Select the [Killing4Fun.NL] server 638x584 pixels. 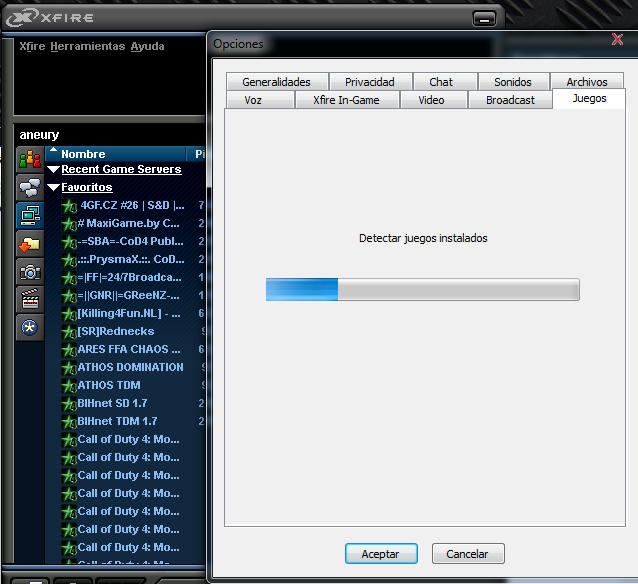click(129, 313)
